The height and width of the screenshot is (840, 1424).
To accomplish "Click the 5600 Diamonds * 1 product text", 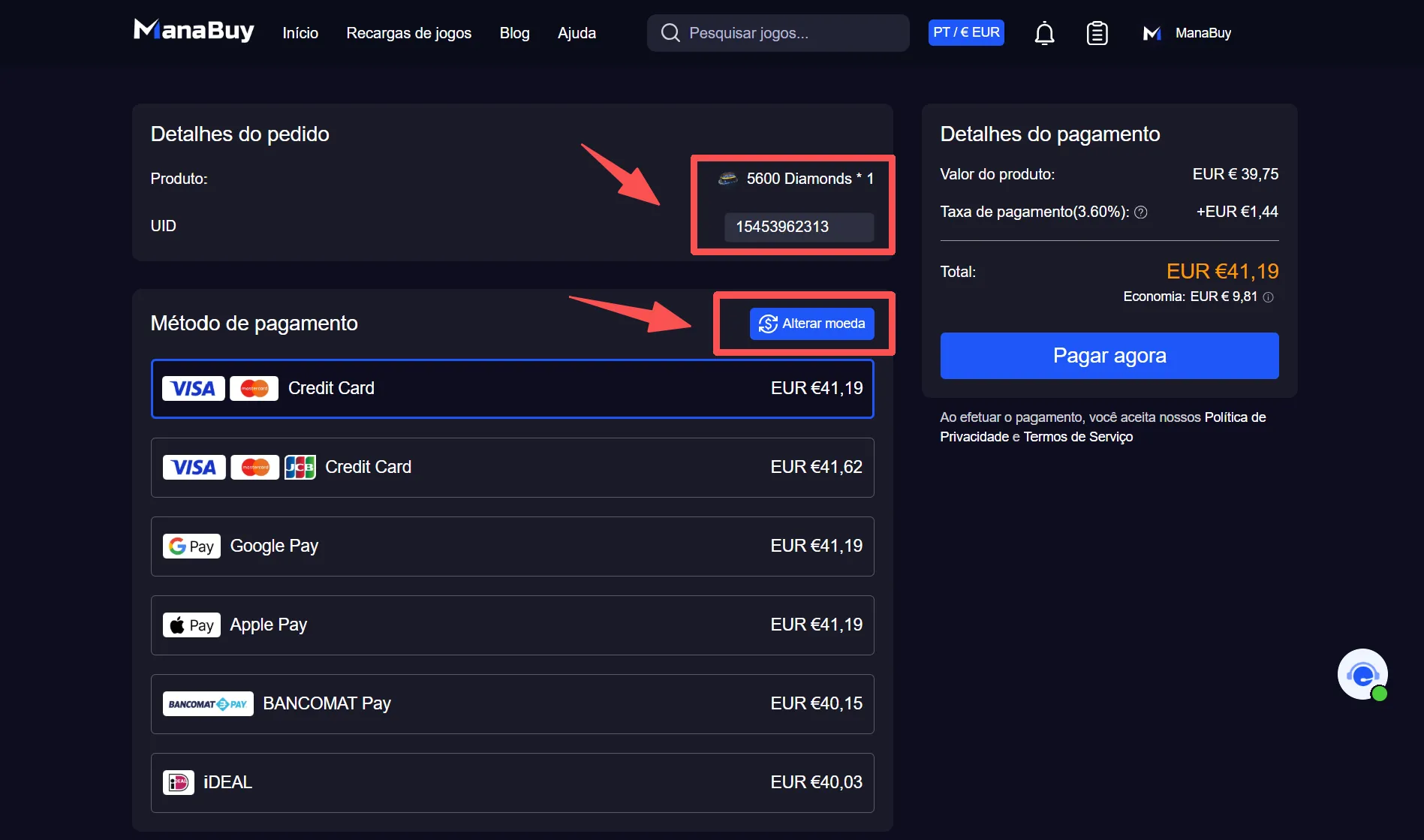I will pos(810,179).
